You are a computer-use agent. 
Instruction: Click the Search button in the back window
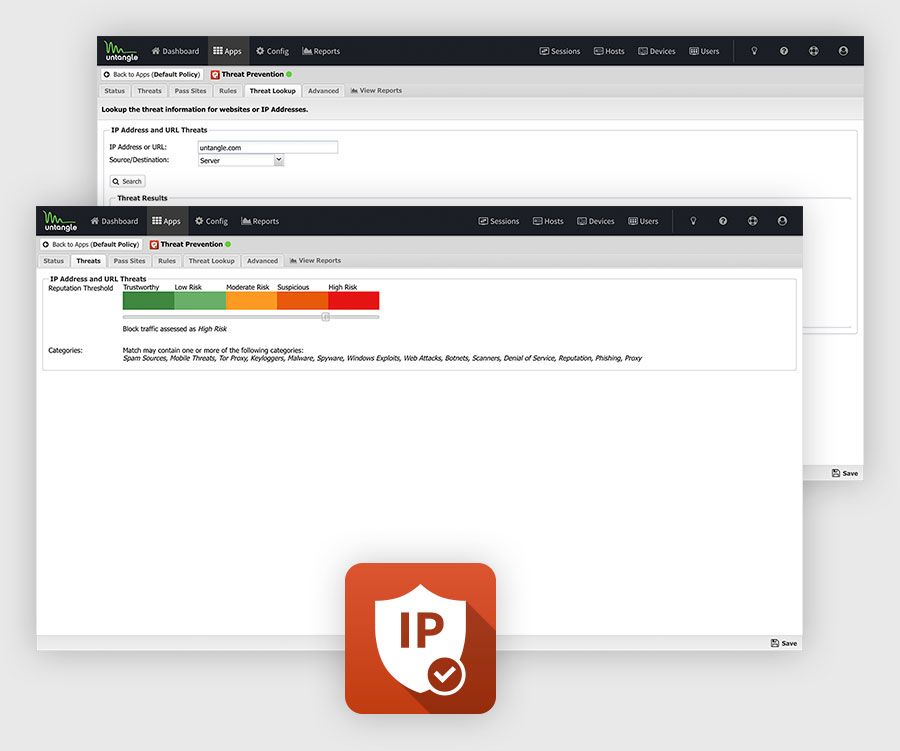(x=127, y=181)
